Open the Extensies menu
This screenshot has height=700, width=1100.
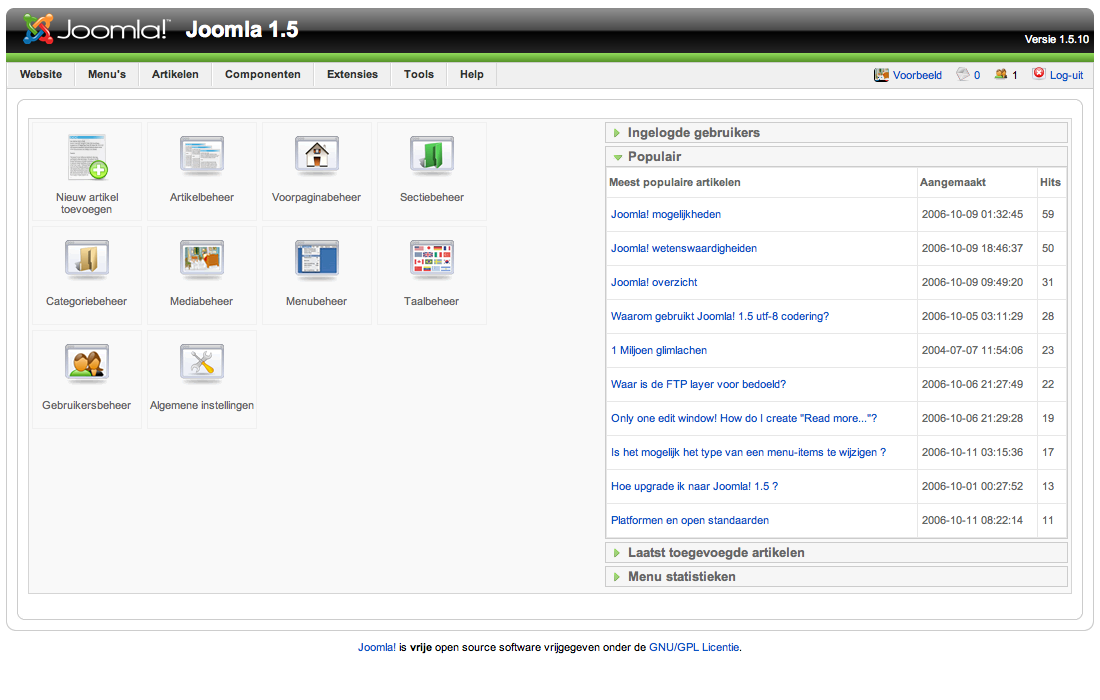351,74
